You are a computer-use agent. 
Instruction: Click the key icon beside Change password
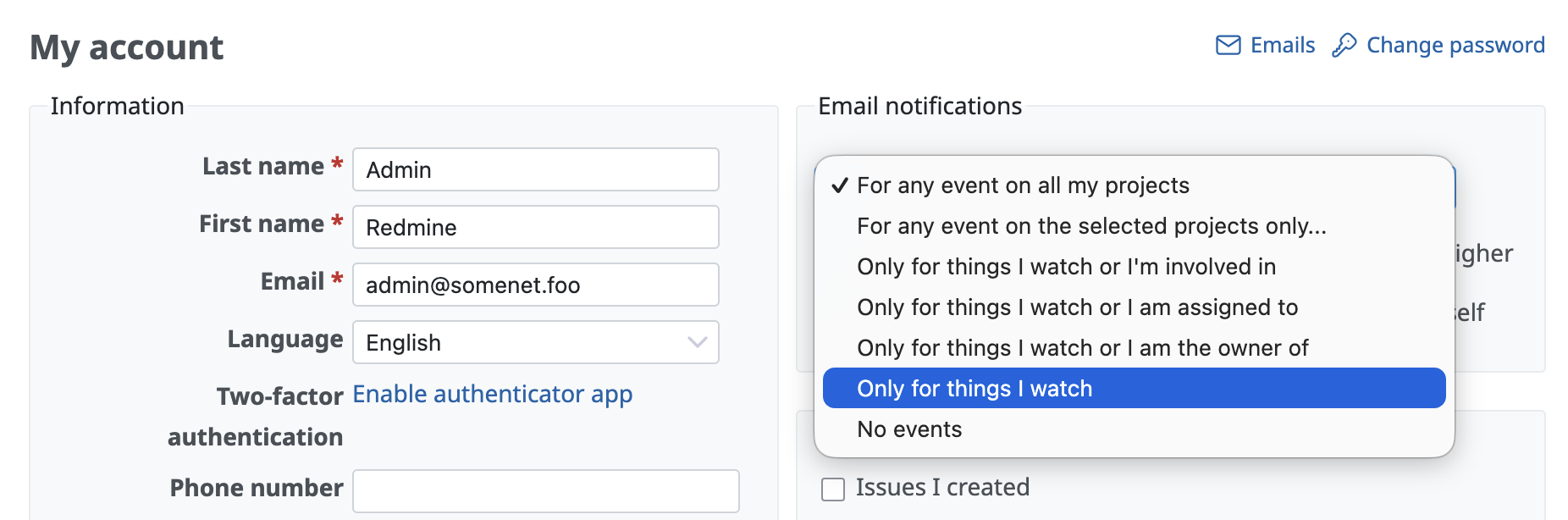tap(1344, 45)
